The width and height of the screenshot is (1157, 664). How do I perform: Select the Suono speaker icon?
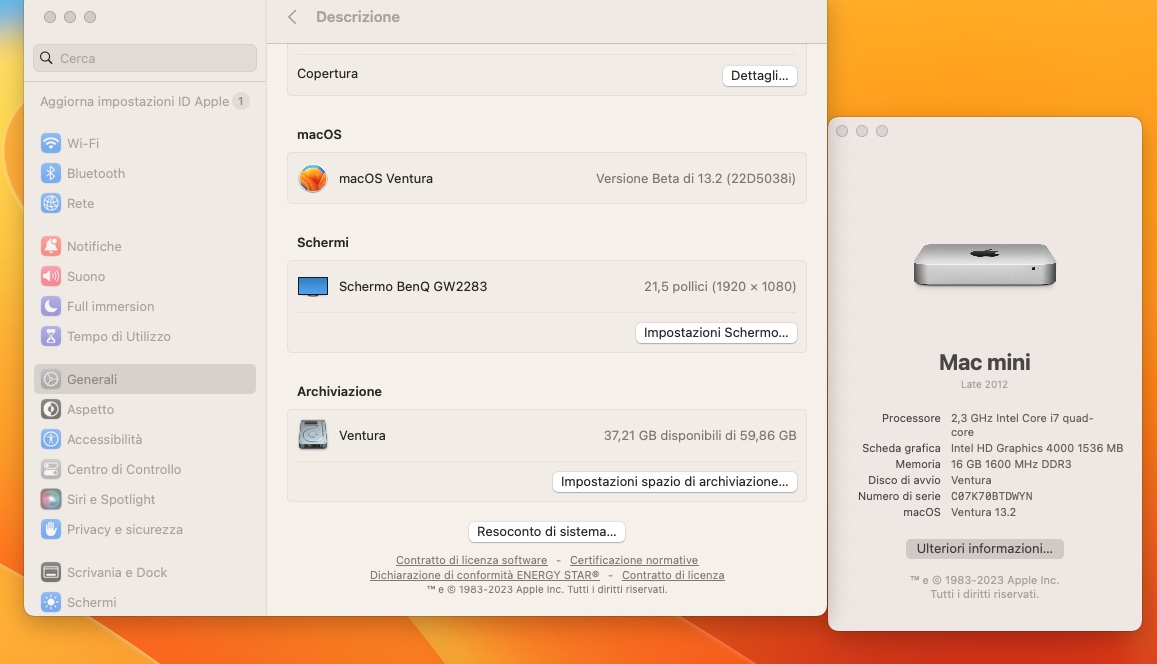pyautogui.click(x=51, y=277)
